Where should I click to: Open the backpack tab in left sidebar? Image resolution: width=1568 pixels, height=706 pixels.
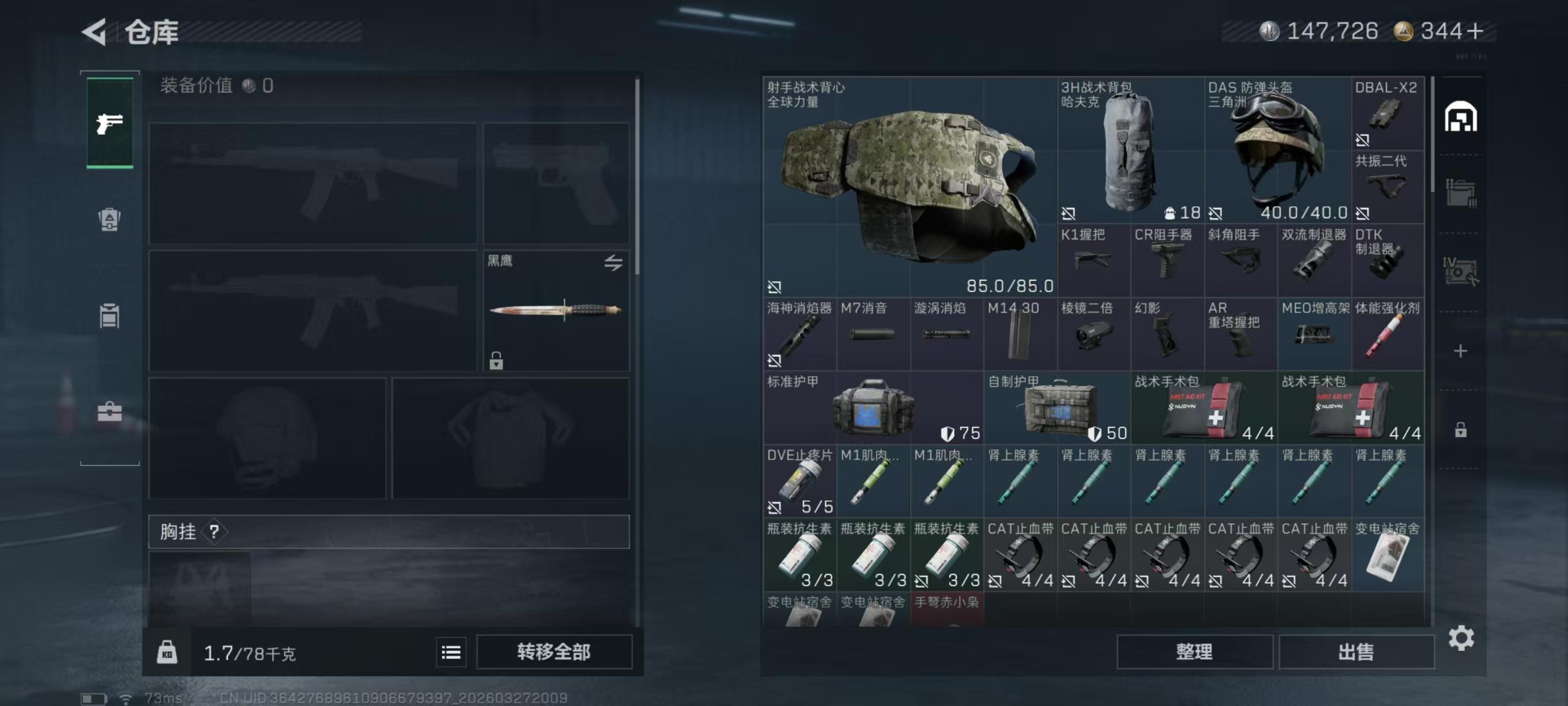point(110,220)
